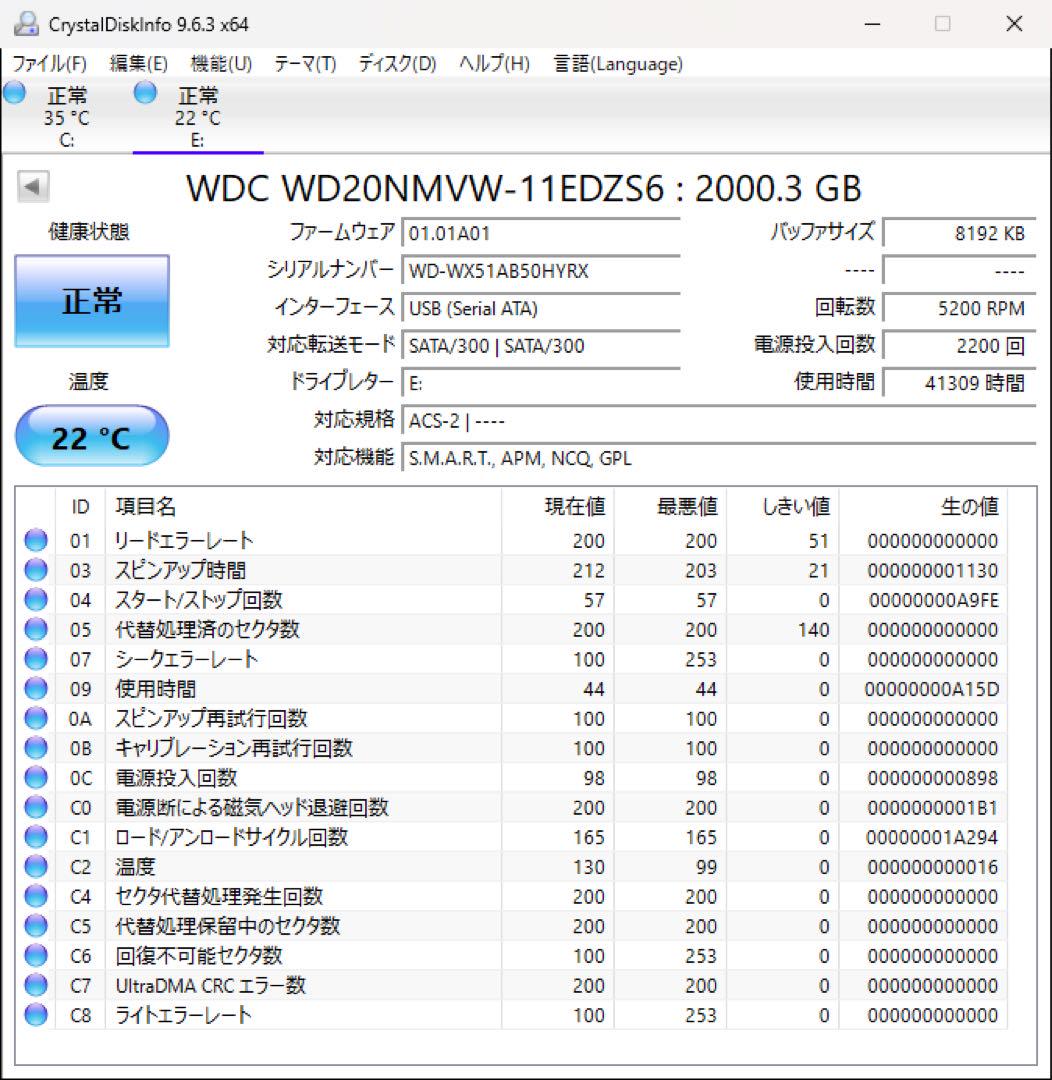Click raw value 00000001A294 in row C1
Screen dimensions: 1052x1080
coord(932,837)
